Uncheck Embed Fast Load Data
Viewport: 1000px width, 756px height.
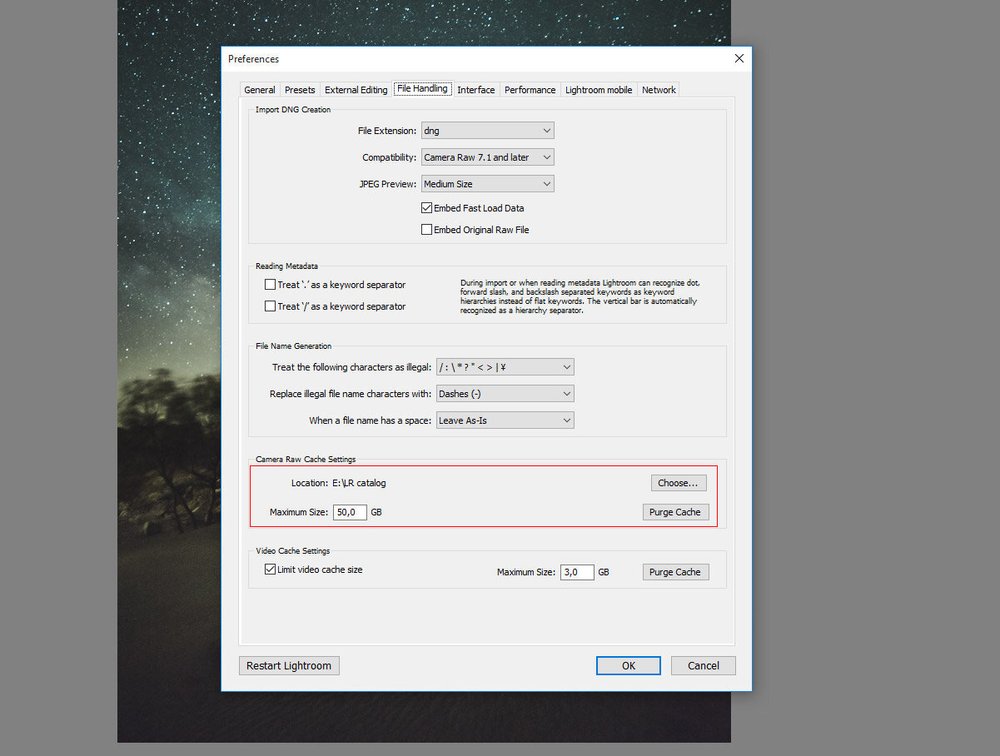point(426,207)
